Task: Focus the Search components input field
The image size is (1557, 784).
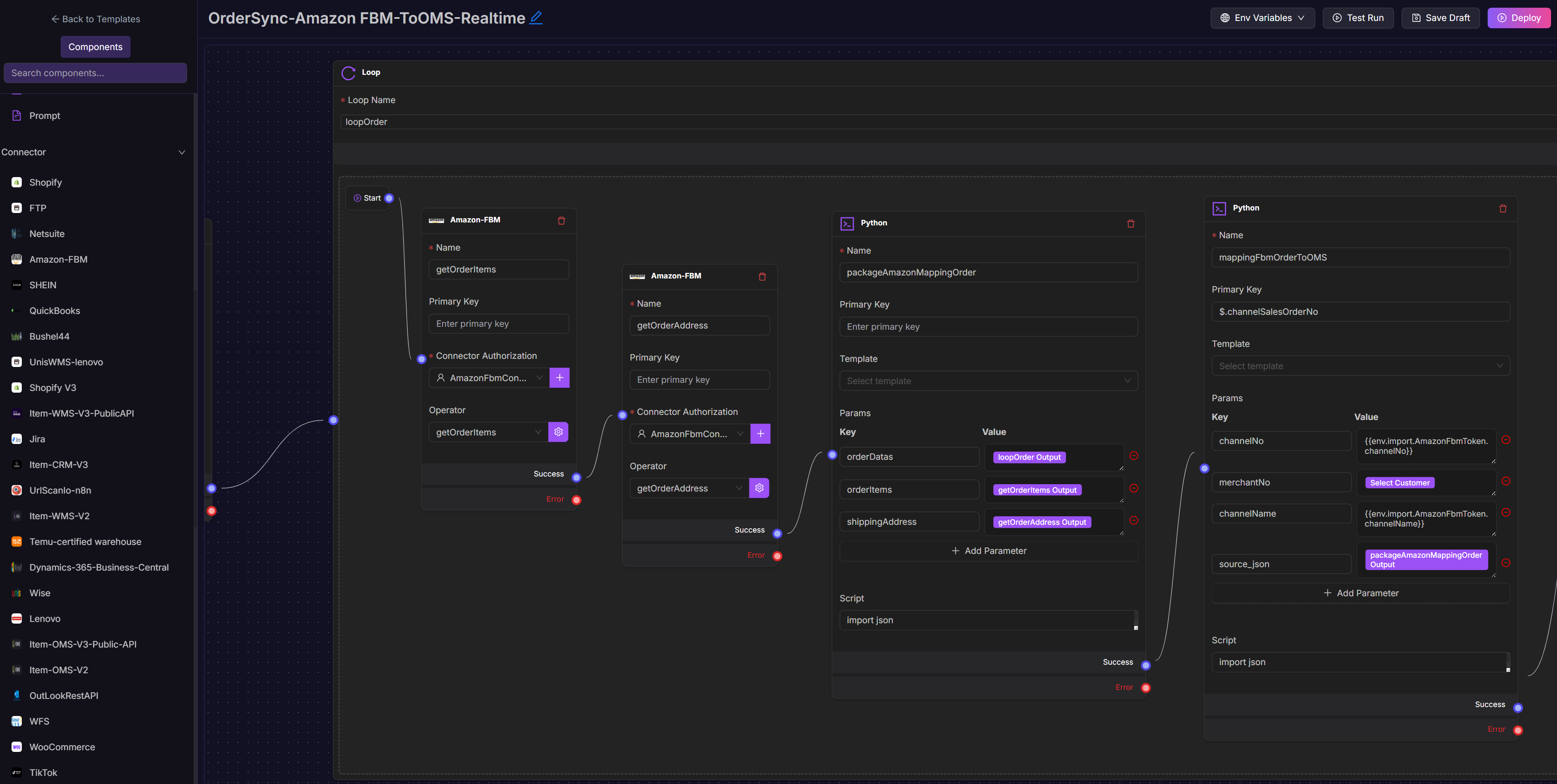Action: [95, 73]
